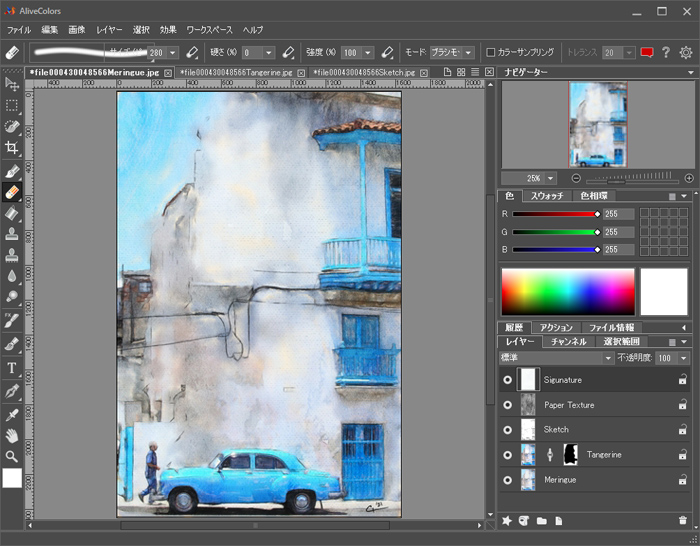Open help question mark icon
Image resolution: width=700 pixels, height=546 pixels.
pos(666,52)
